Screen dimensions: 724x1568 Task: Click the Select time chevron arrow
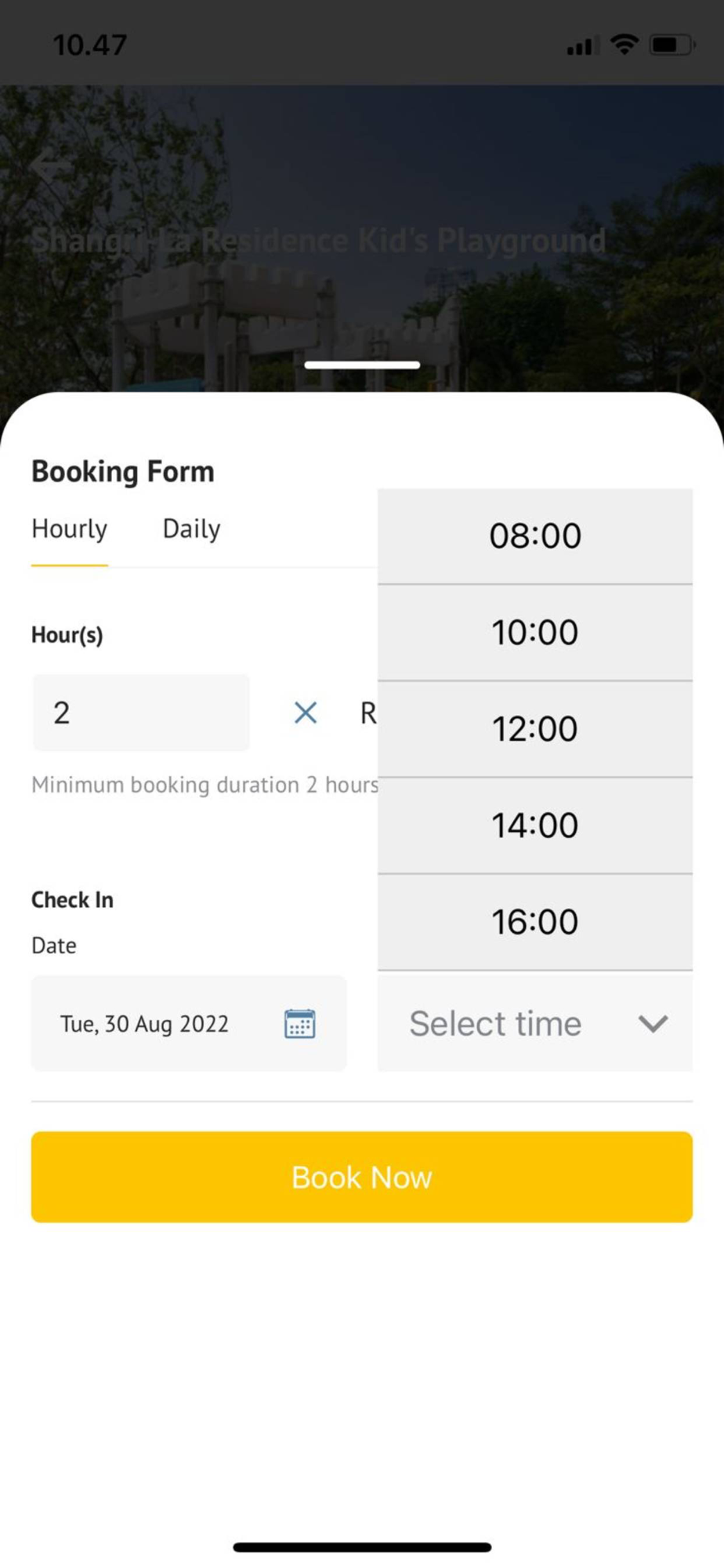click(653, 1024)
